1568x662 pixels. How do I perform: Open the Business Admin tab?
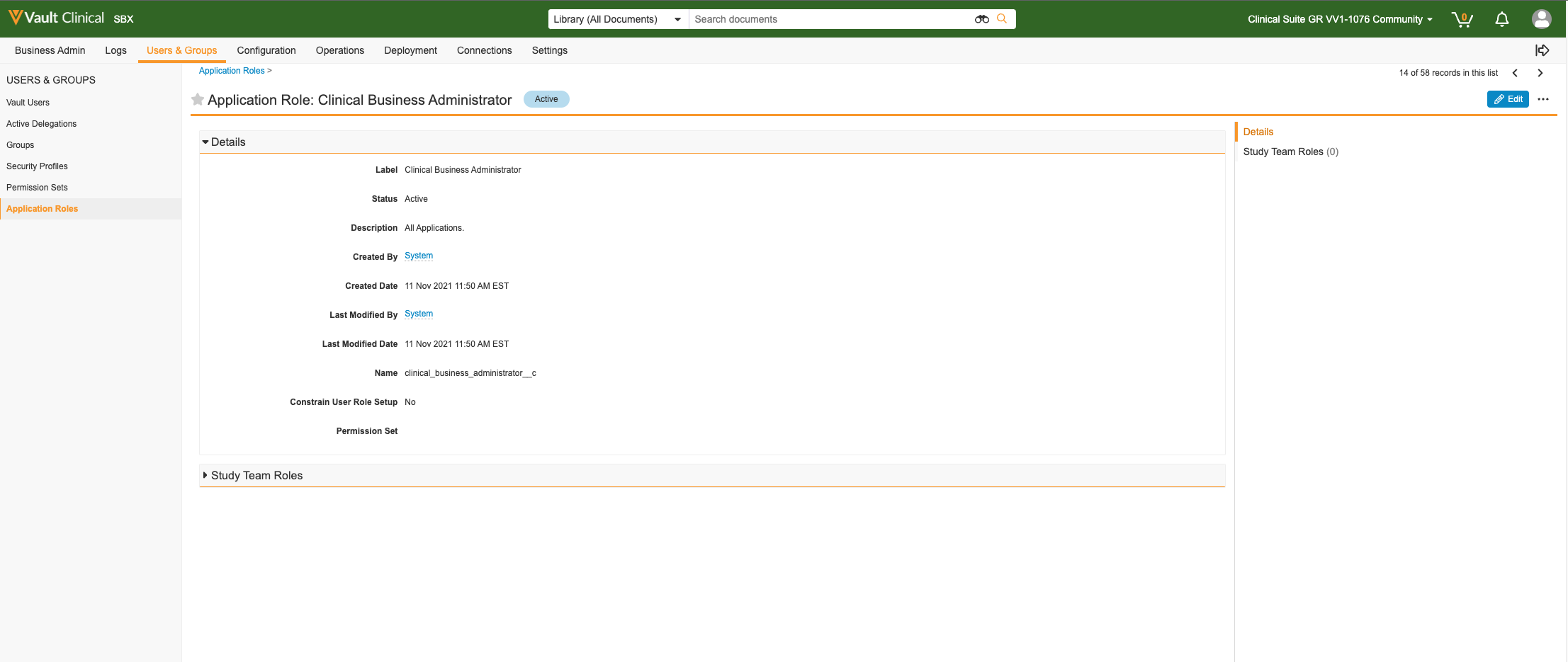tap(50, 50)
